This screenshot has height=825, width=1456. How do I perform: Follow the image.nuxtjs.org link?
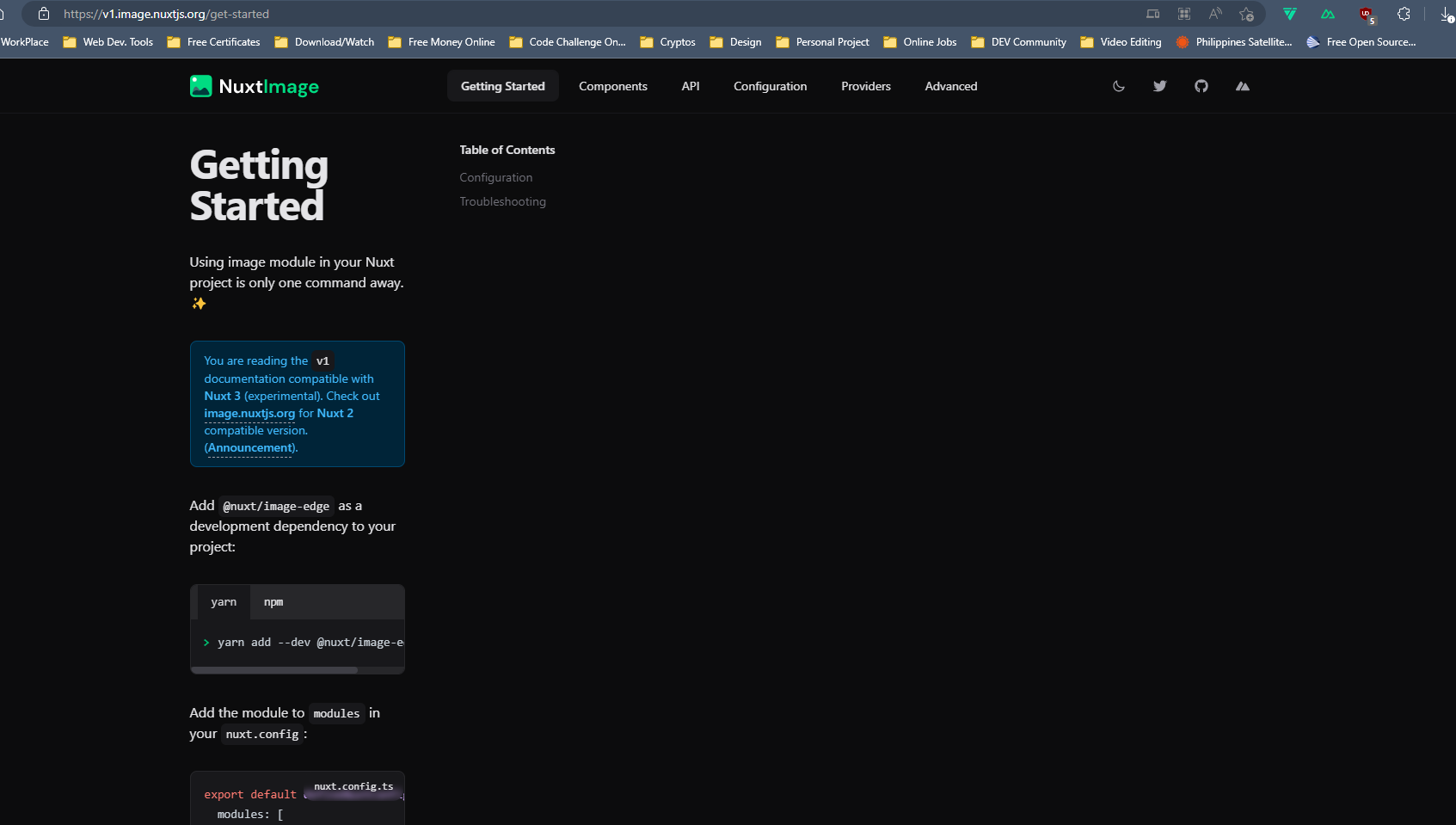(249, 413)
